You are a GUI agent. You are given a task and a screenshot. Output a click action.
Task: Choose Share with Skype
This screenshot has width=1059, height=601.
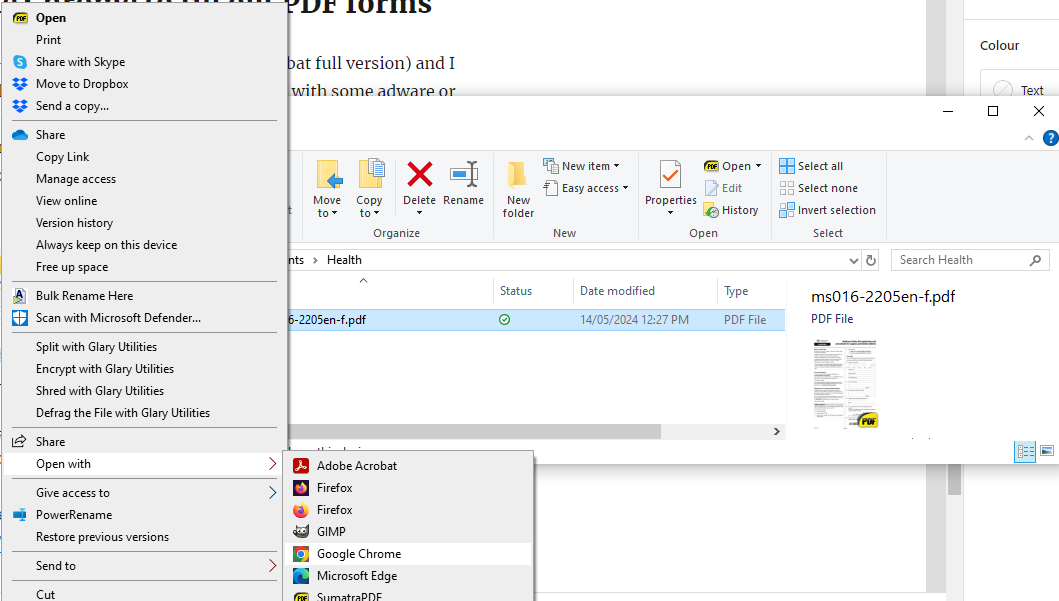pos(144,62)
